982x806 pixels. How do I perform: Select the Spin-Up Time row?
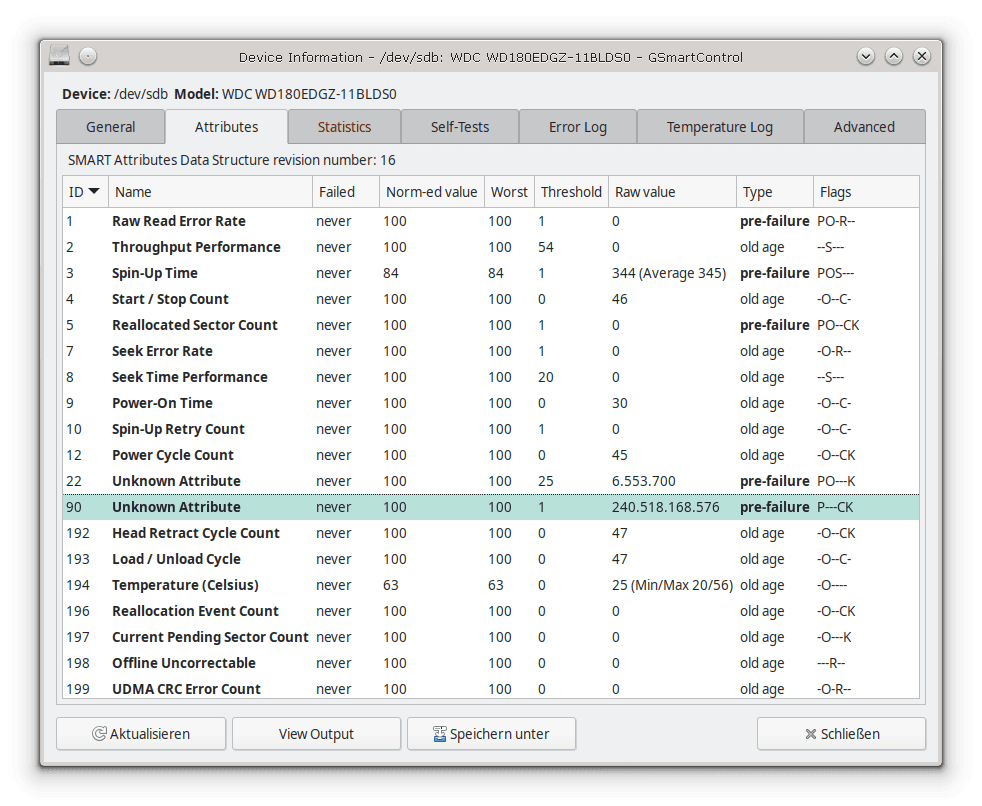click(x=491, y=273)
